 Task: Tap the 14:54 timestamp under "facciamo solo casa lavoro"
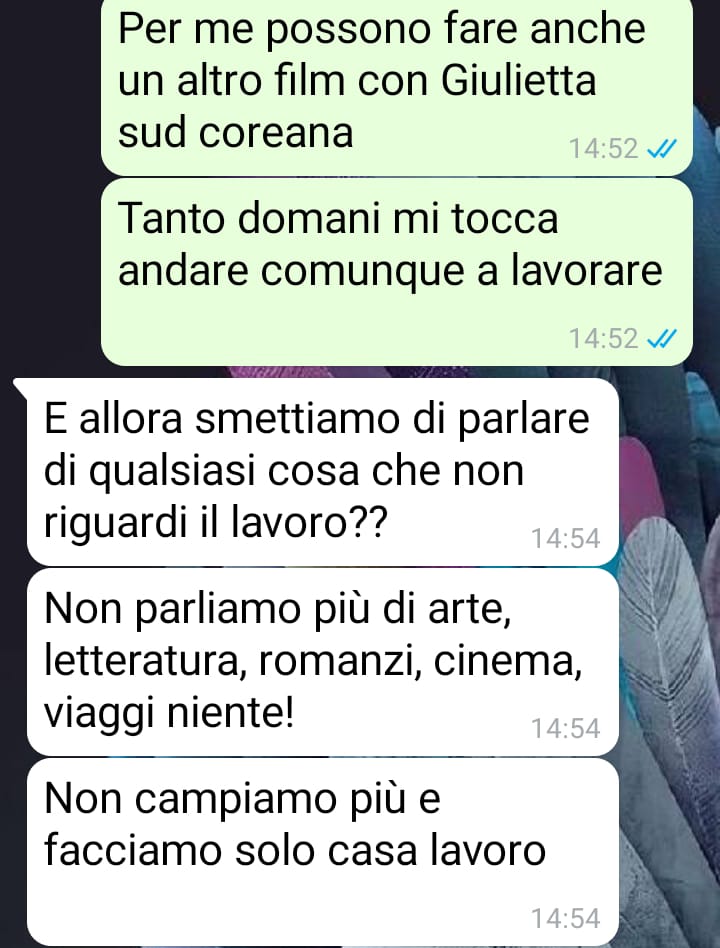(x=565, y=918)
